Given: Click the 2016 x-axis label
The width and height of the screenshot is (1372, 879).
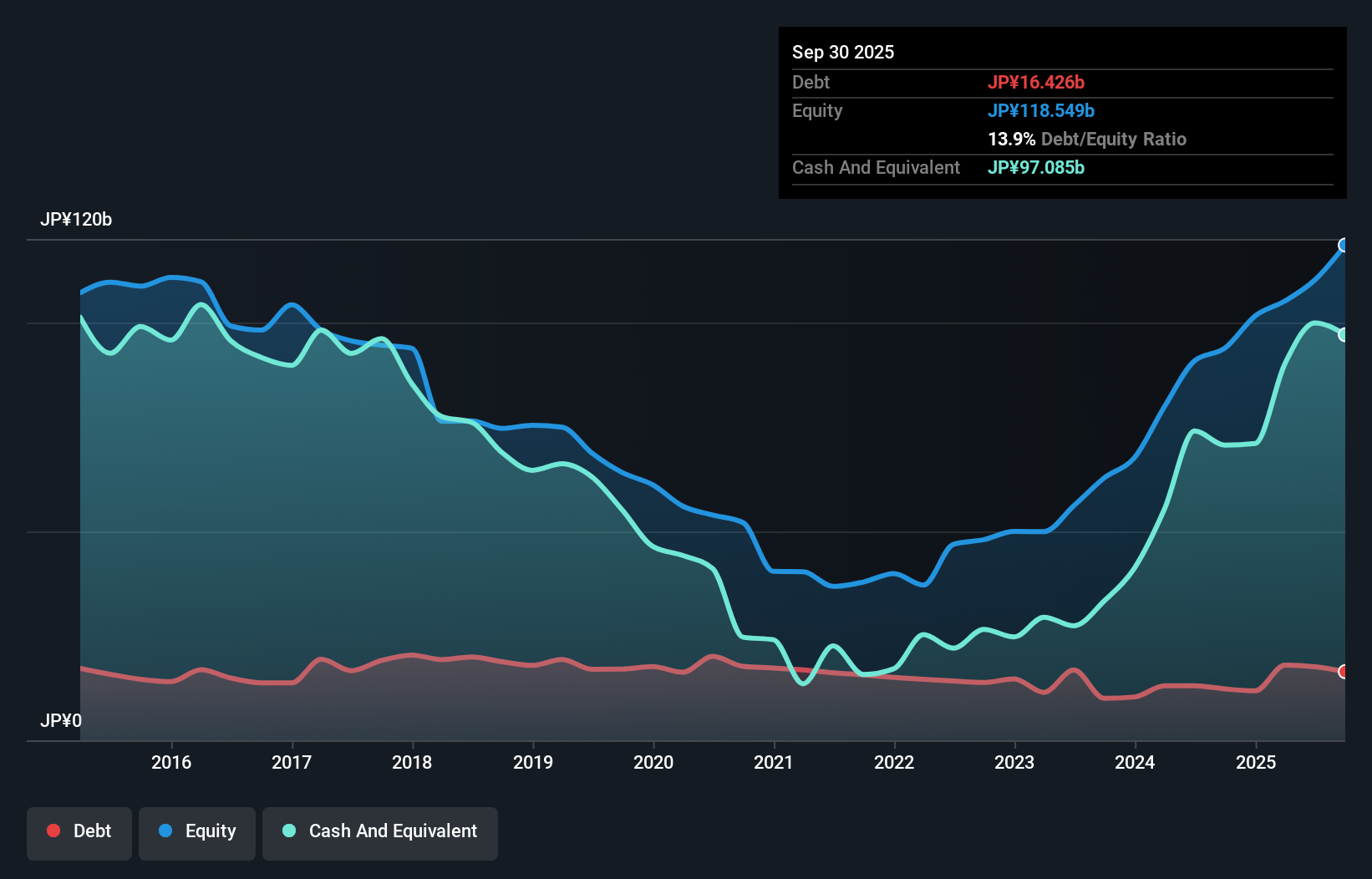Looking at the screenshot, I should pyautogui.click(x=171, y=762).
